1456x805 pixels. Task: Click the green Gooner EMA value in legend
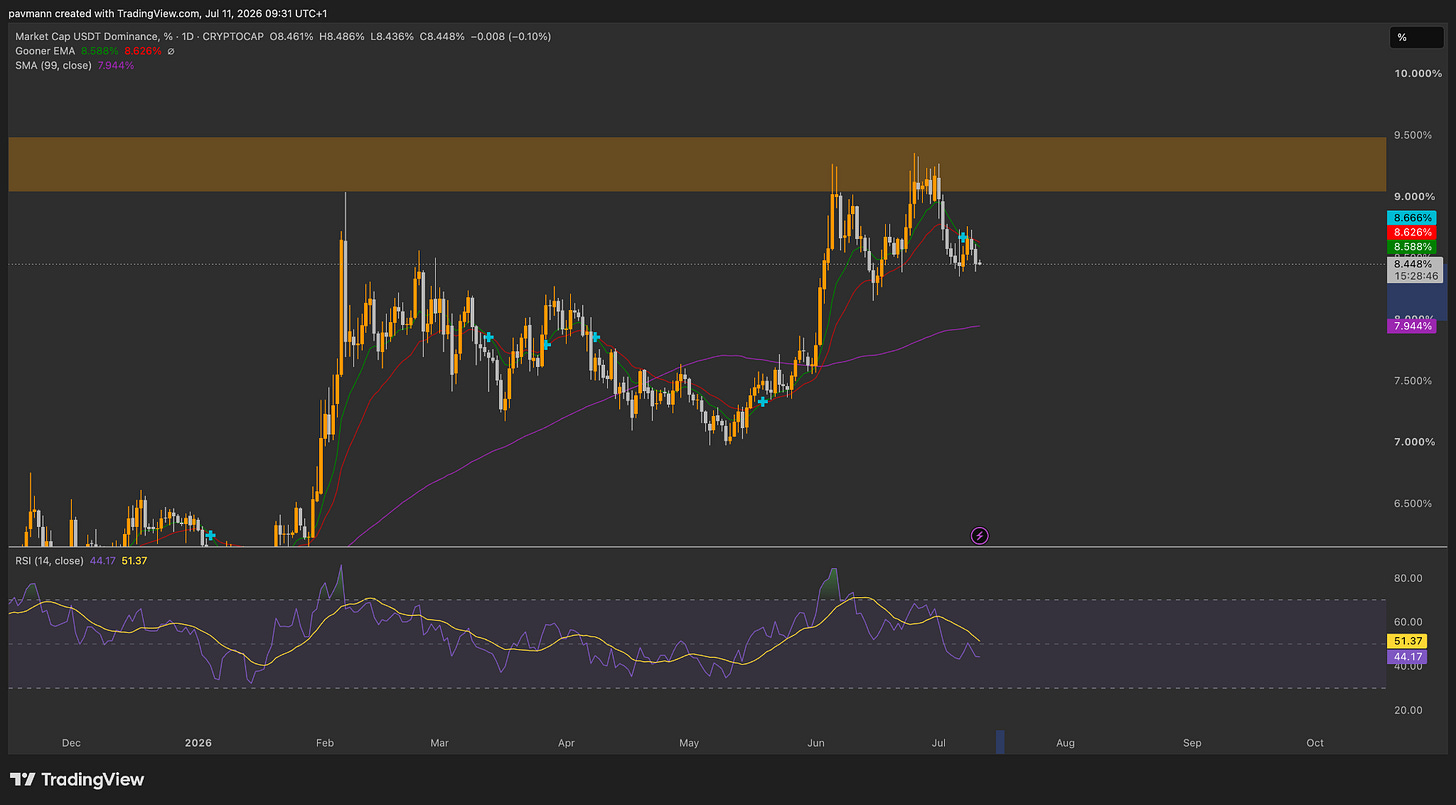click(101, 51)
